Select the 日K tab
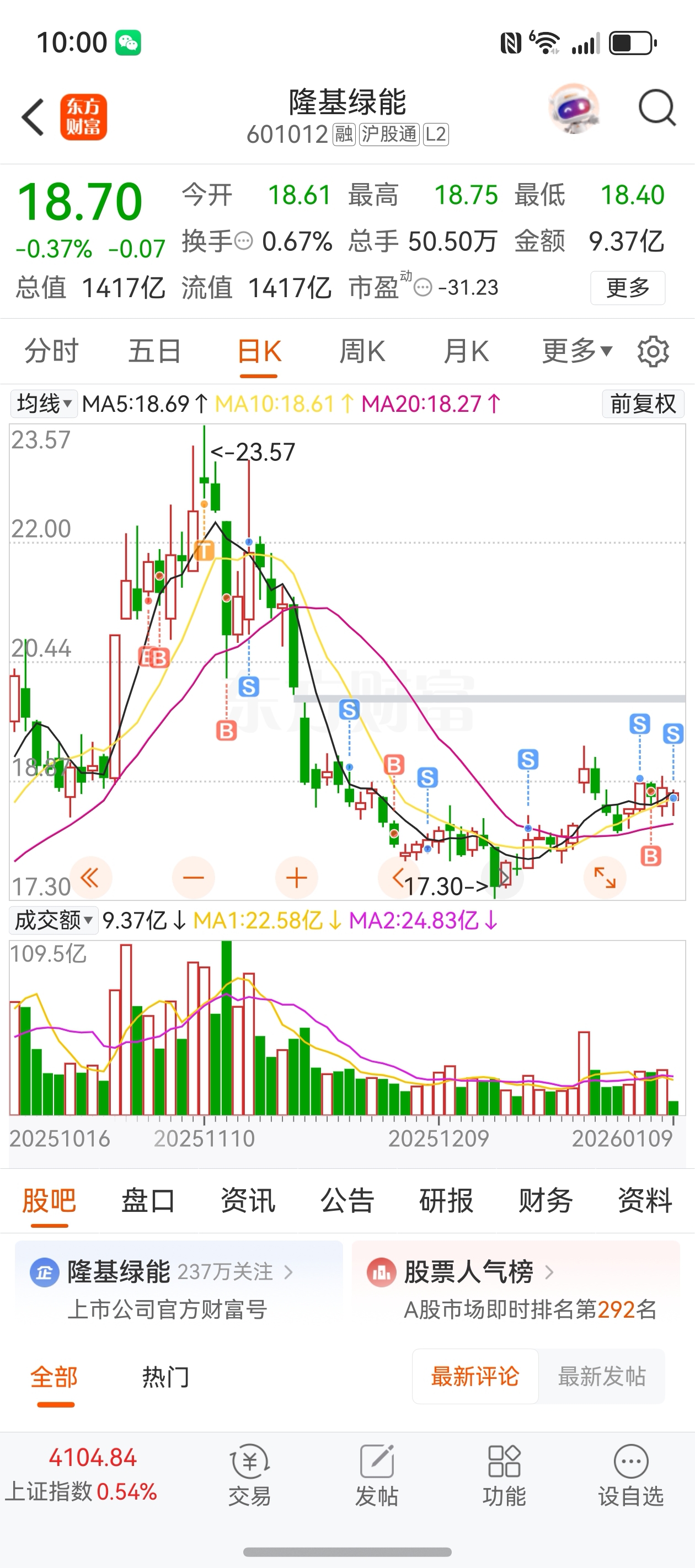 tap(259, 351)
